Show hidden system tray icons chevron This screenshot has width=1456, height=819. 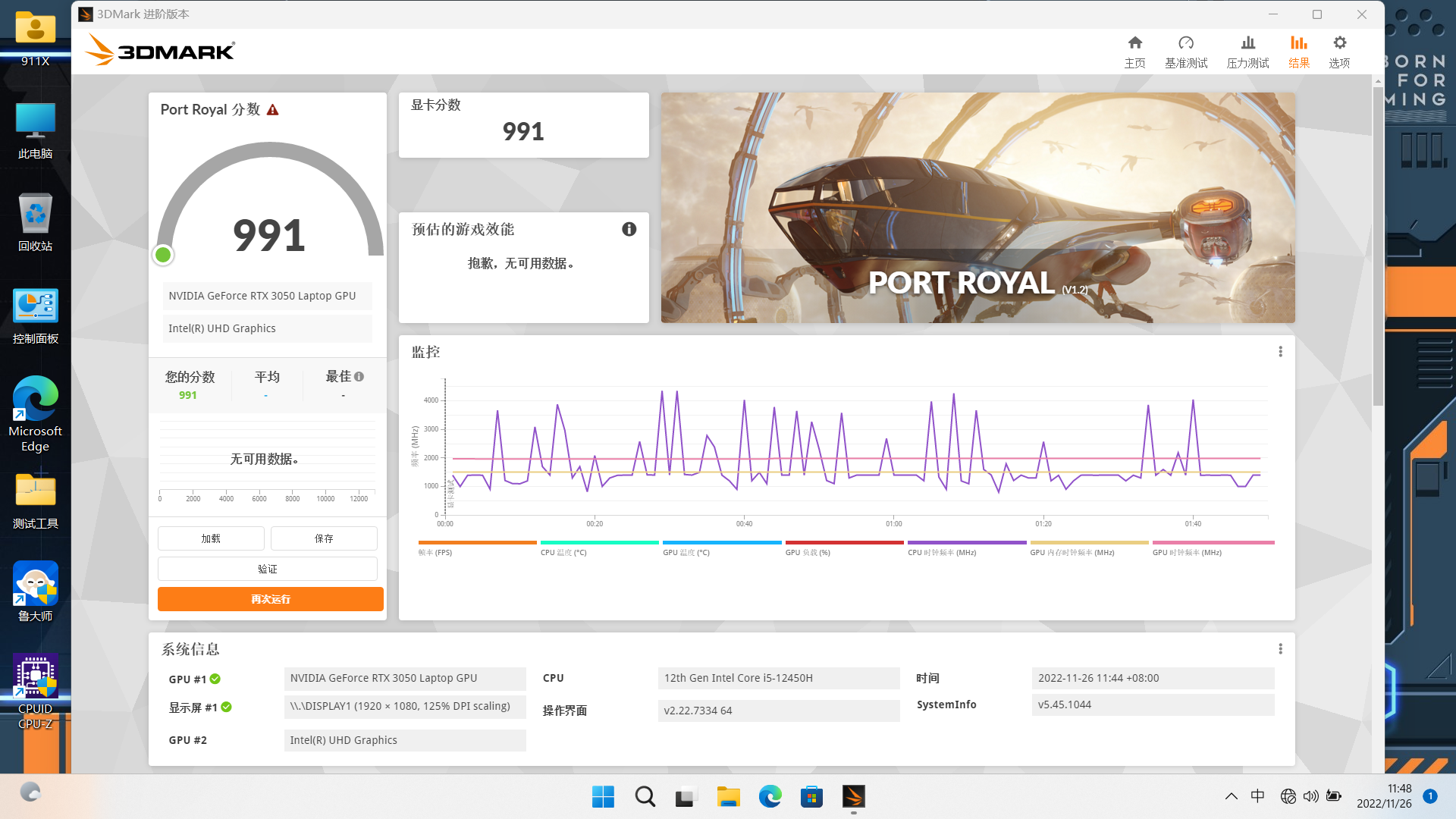coord(1231,796)
